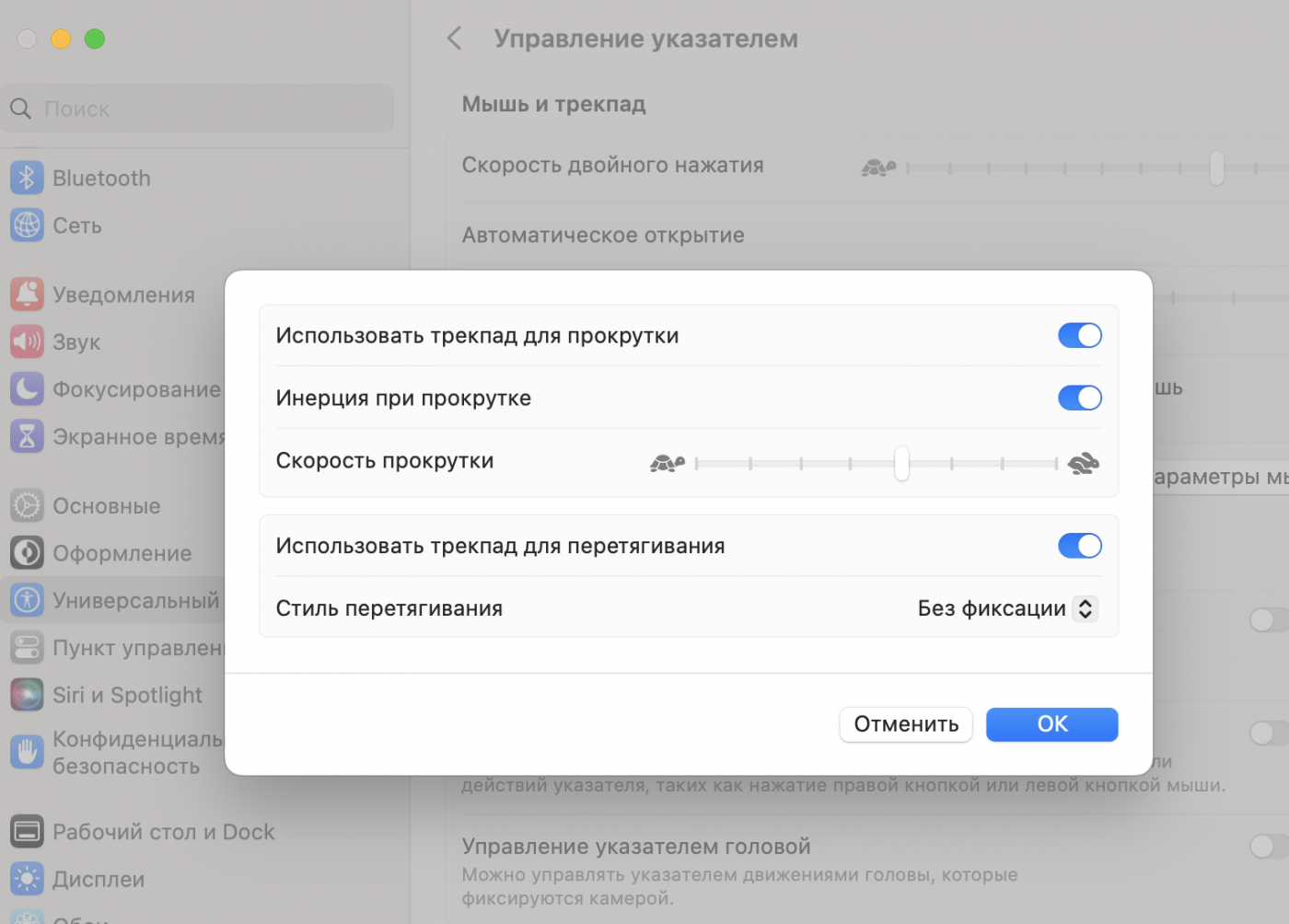
Task: Go back using the chevron arrow
Action: point(454,39)
